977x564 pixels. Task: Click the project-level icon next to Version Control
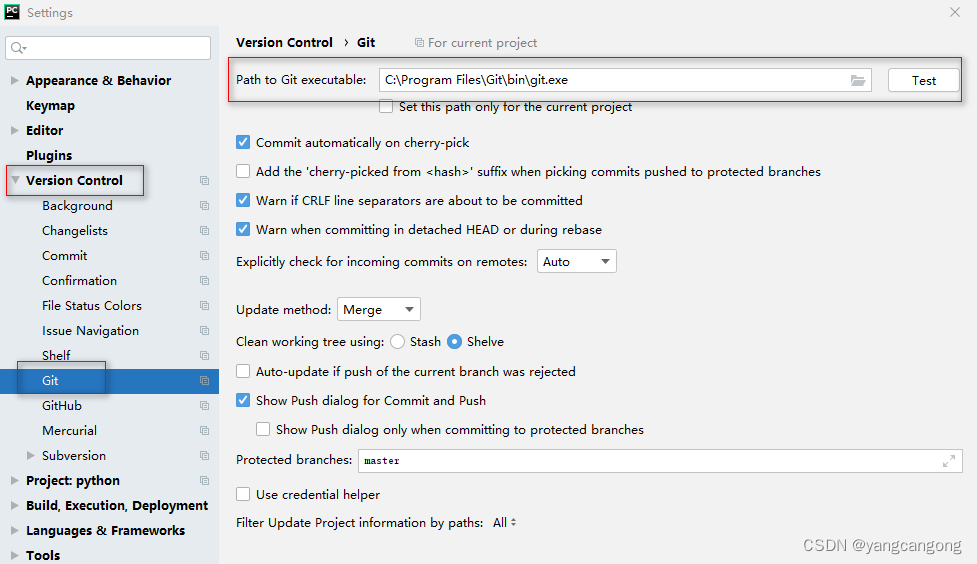204,181
